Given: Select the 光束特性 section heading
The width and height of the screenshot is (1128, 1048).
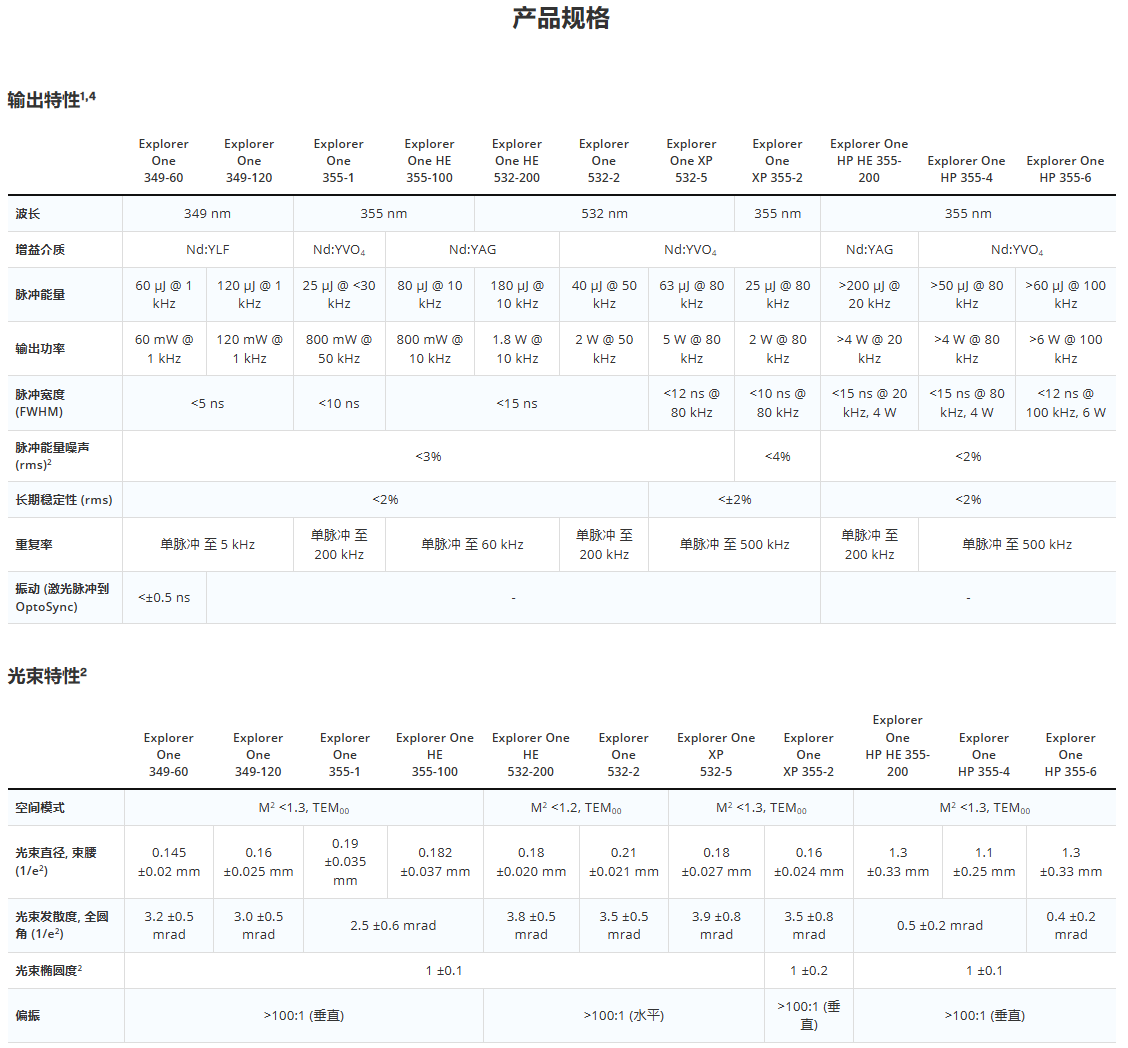Looking at the screenshot, I should pyautogui.click(x=46, y=676).
